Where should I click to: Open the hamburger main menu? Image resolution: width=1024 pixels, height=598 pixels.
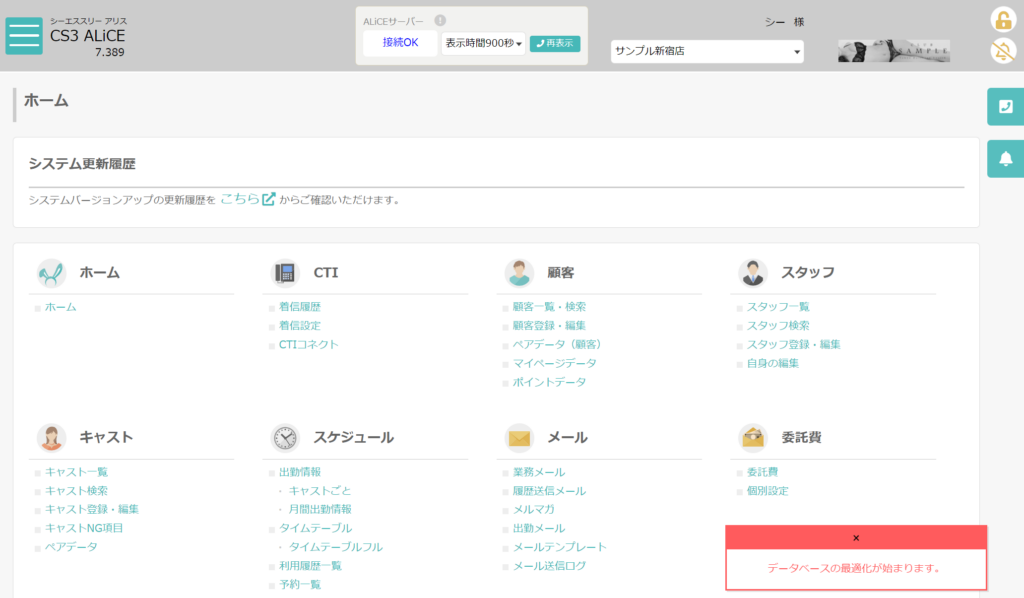[24, 36]
